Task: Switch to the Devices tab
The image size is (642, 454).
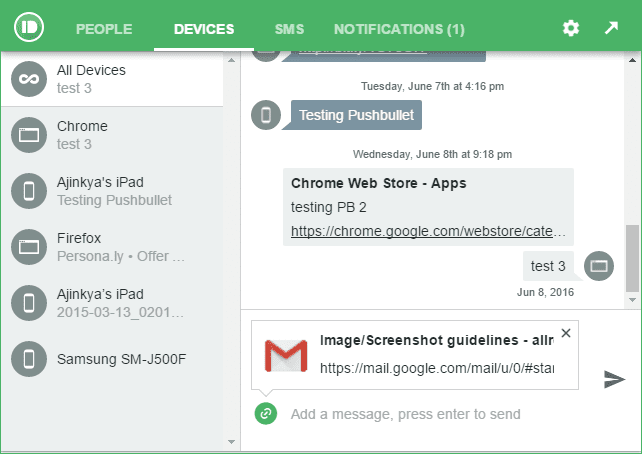Action: tap(204, 29)
